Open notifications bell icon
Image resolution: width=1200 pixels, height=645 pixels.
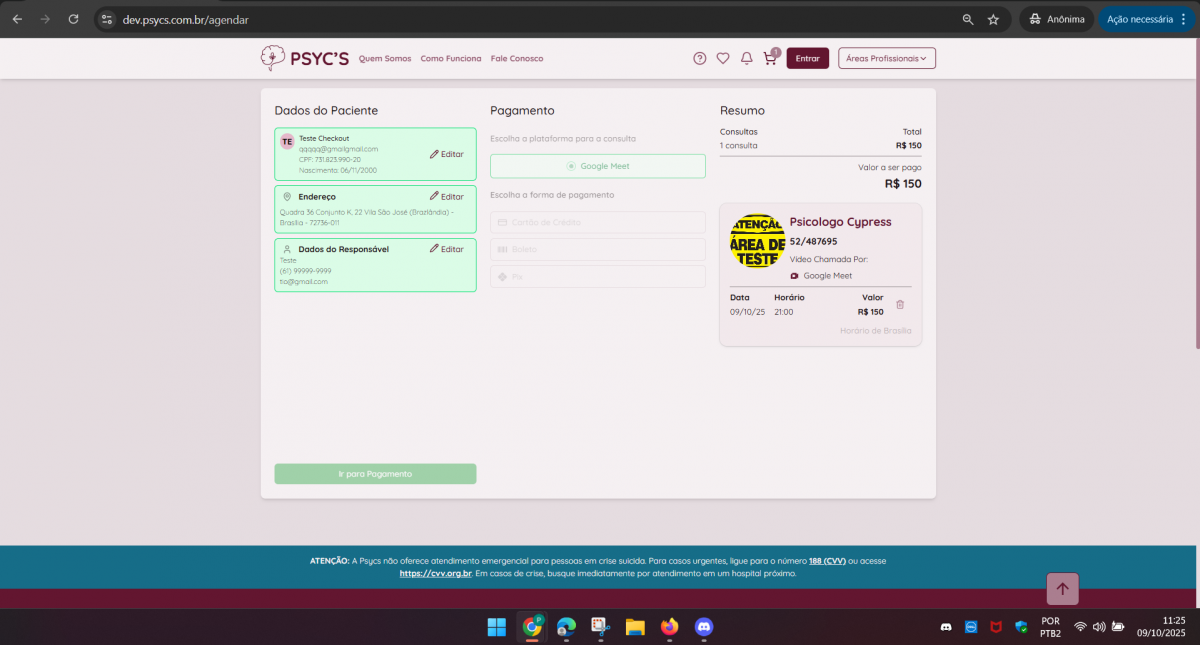pos(746,58)
